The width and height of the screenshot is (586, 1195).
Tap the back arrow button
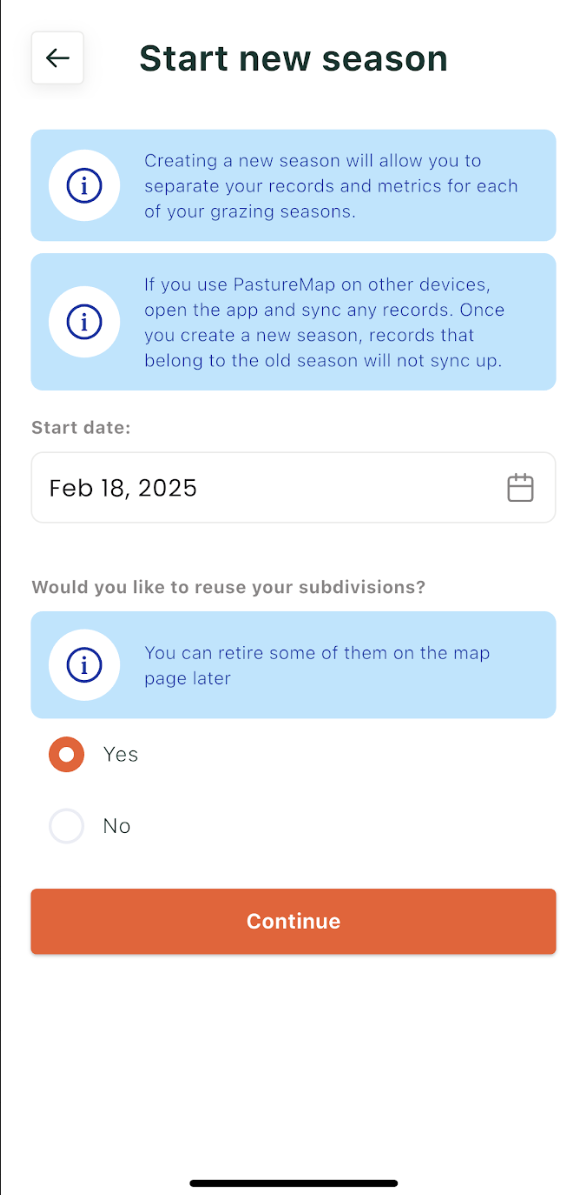pos(57,58)
